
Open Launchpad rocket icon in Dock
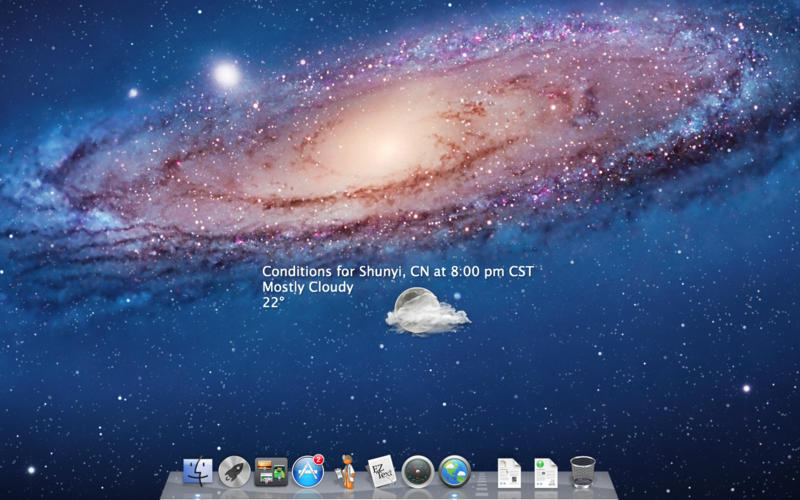(235, 471)
